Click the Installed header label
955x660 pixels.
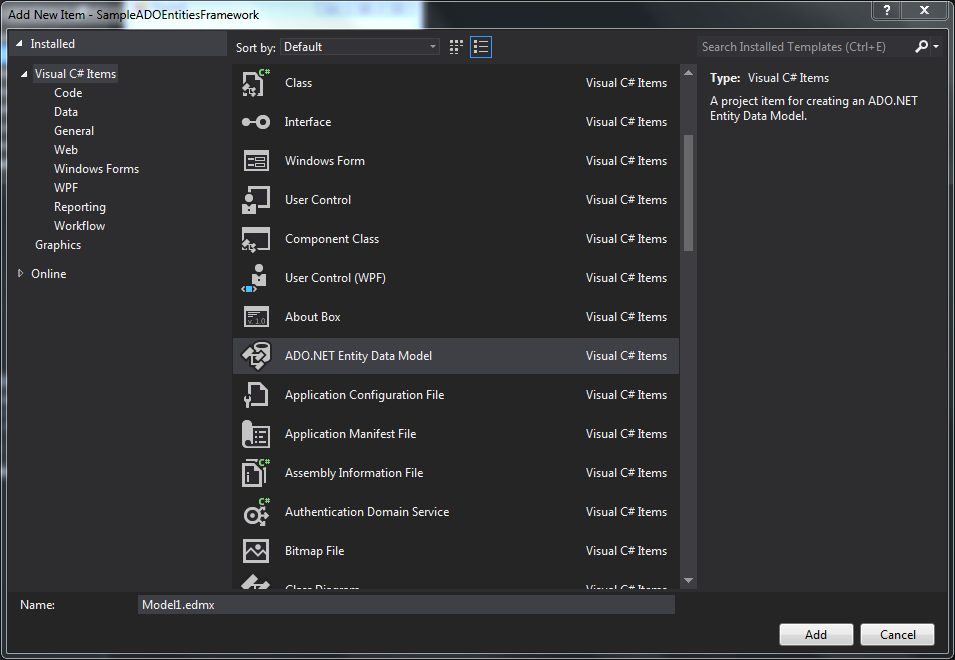click(x=52, y=44)
